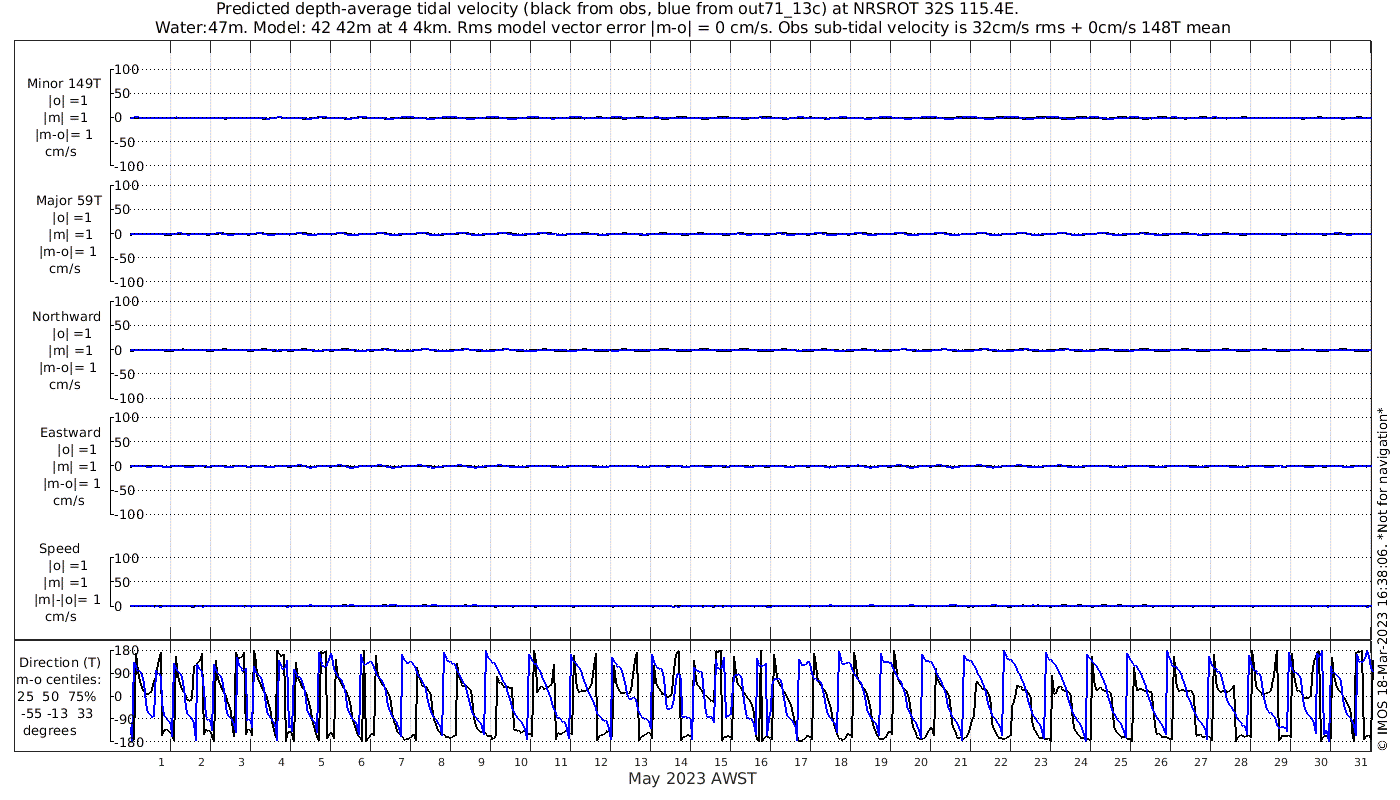Click the Water:47m model info subtitle
The height and width of the screenshot is (800, 1400).
tap(692, 27)
